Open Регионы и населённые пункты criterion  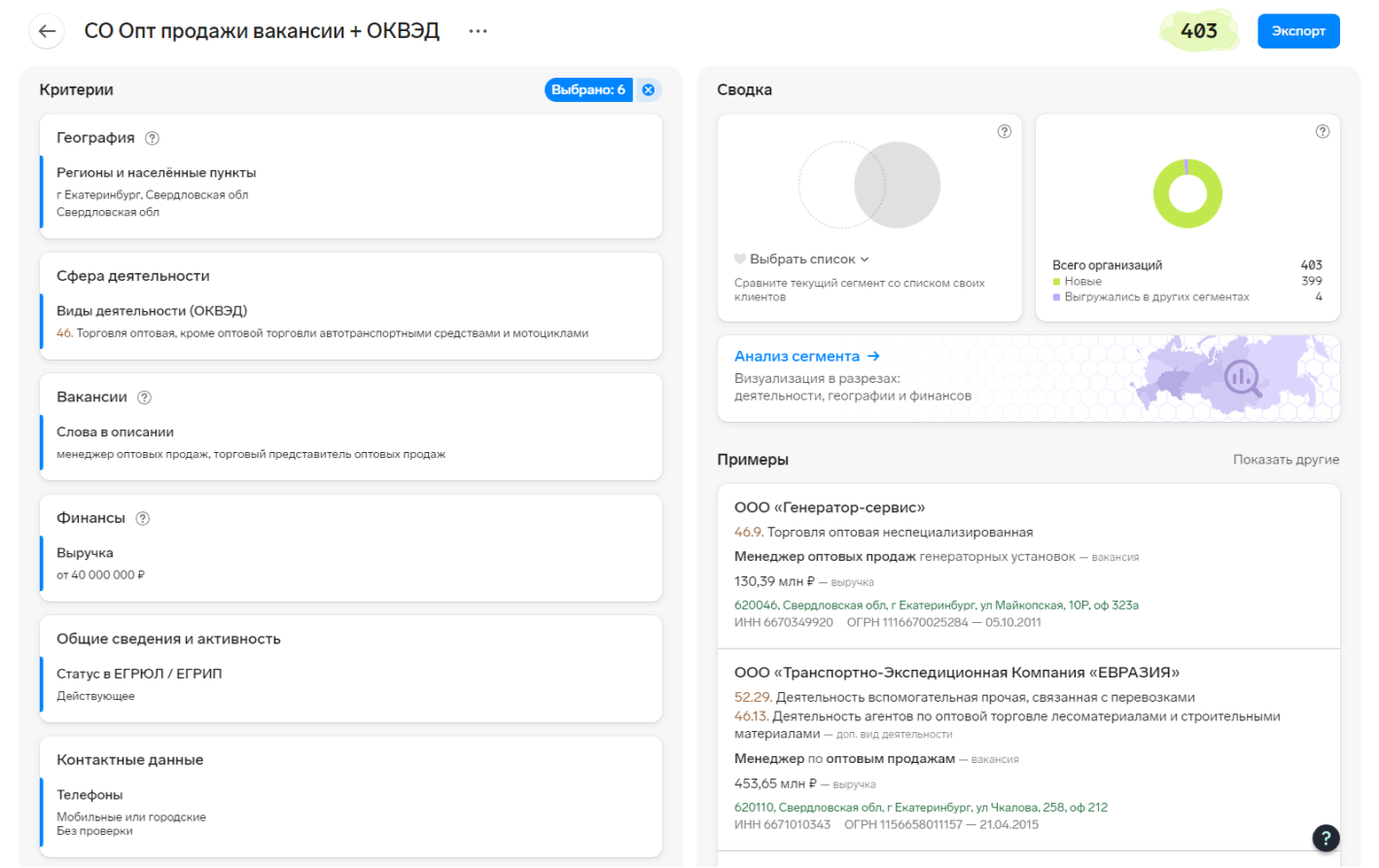157,173
